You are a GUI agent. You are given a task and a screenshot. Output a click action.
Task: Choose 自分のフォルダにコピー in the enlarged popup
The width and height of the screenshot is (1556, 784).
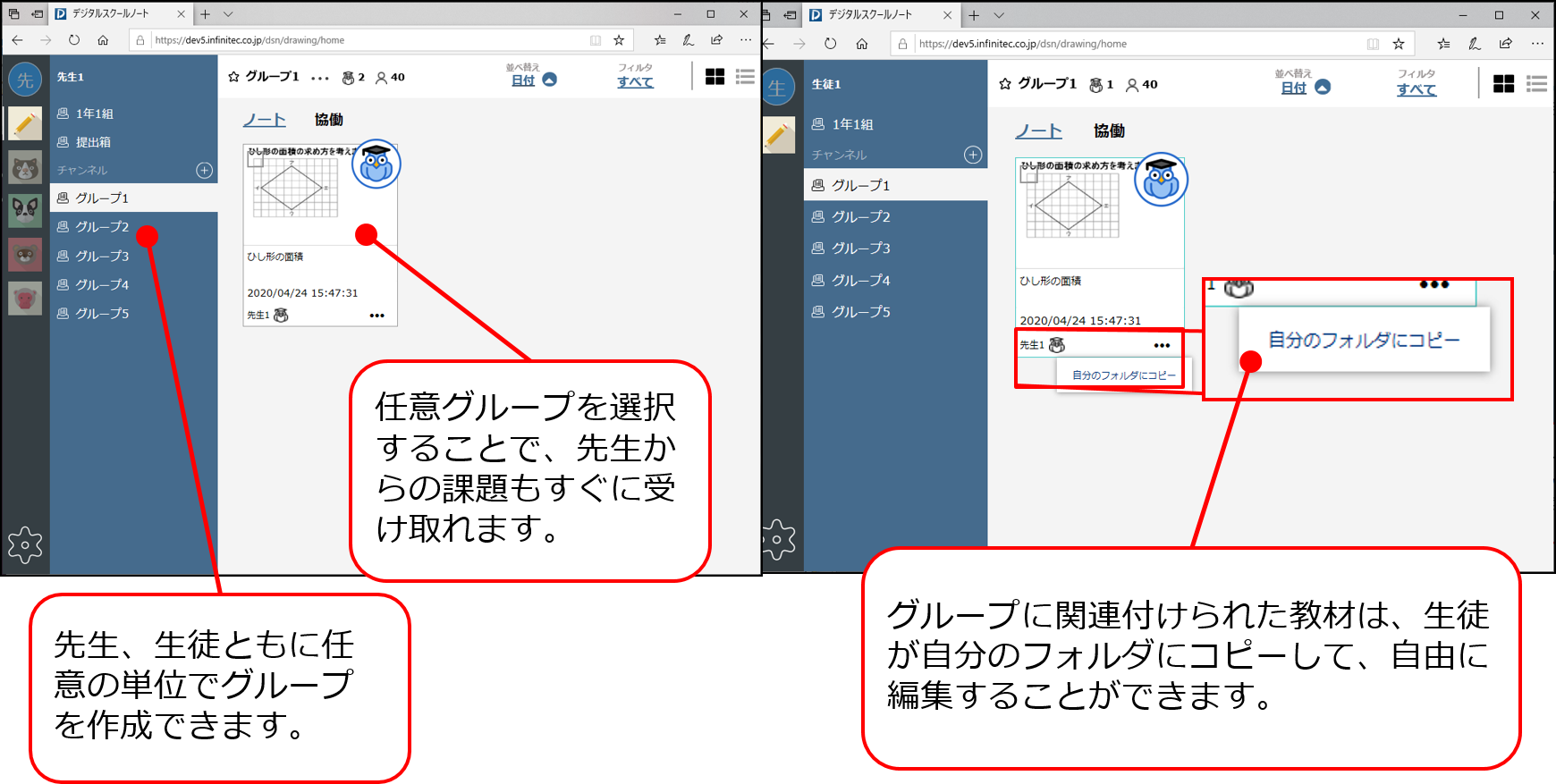[1364, 340]
